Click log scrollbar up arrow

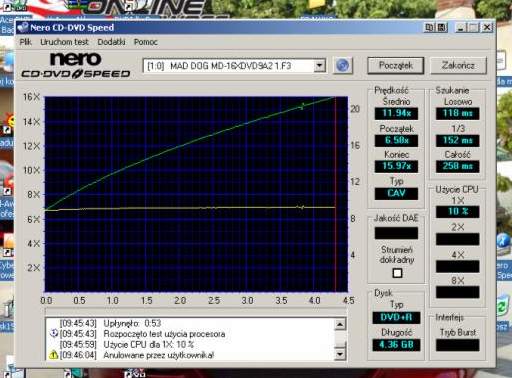click(340, 324)
